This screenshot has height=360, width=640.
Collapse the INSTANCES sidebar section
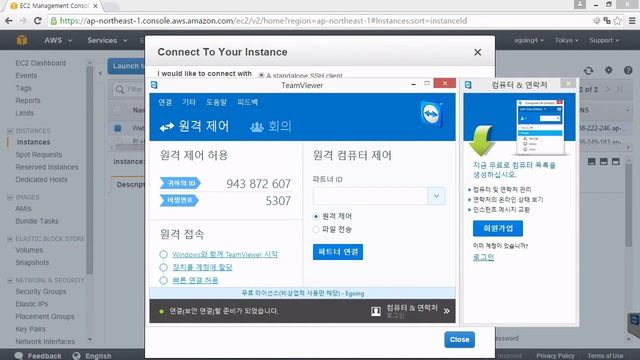point(10,131)
